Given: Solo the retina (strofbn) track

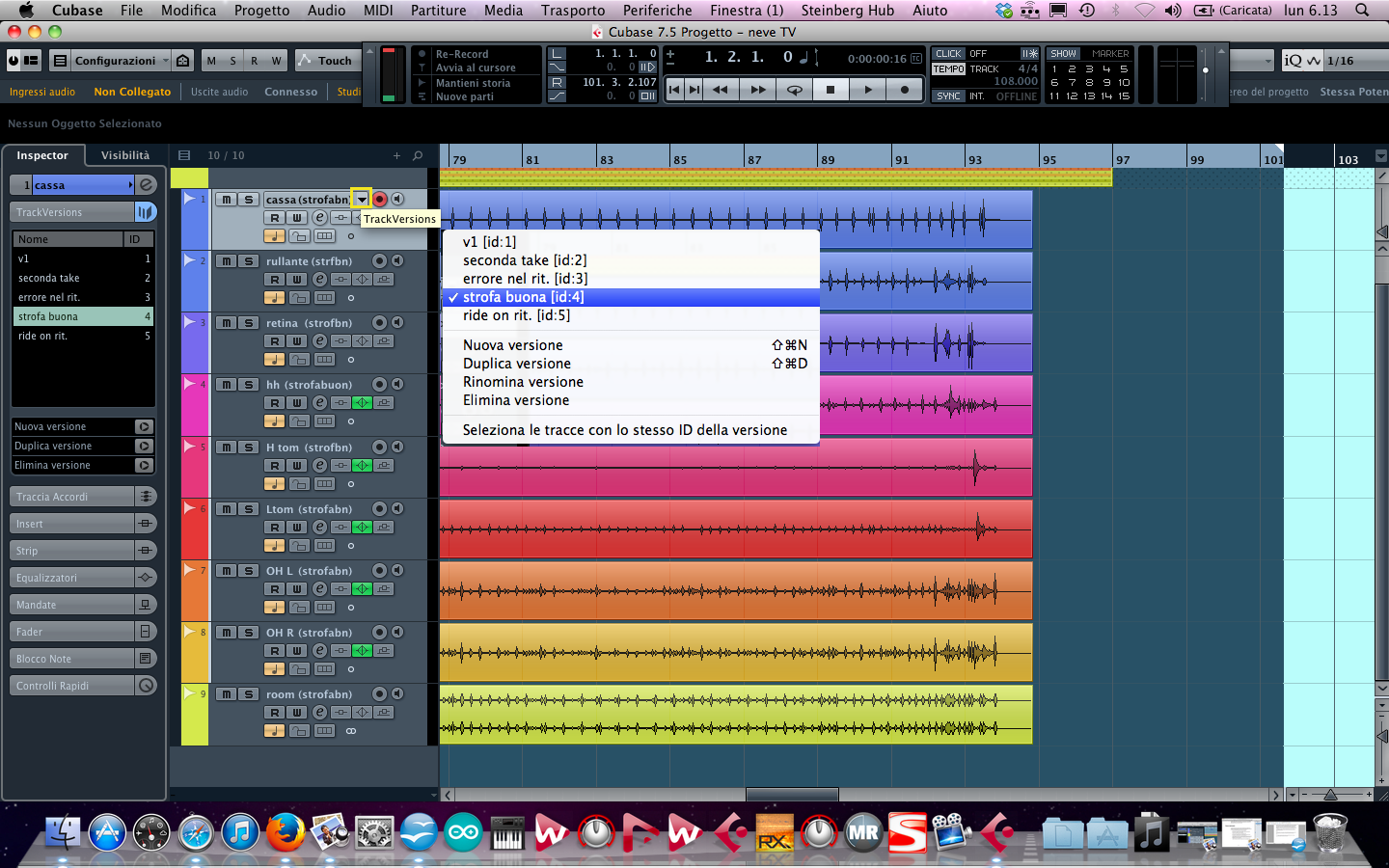Looking at the screenshot, I should (248, 323).
